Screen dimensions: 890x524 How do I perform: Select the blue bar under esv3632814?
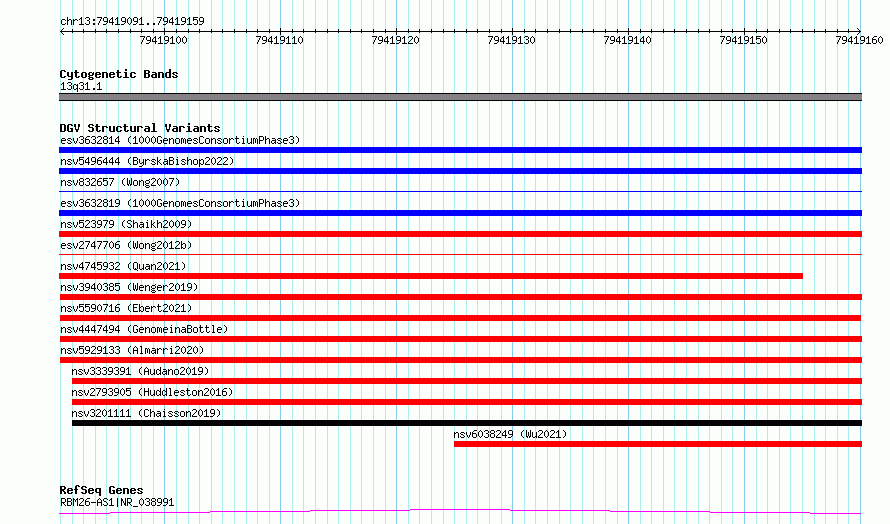pyautogui.click(x=460, y=150)
